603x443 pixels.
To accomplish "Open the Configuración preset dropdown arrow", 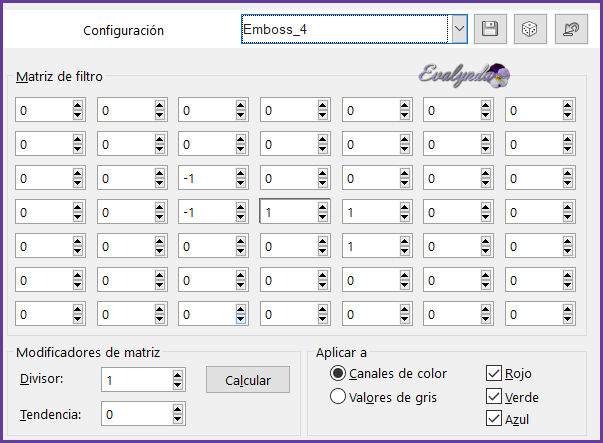I will pyautogui.click(x=459, y=29).
